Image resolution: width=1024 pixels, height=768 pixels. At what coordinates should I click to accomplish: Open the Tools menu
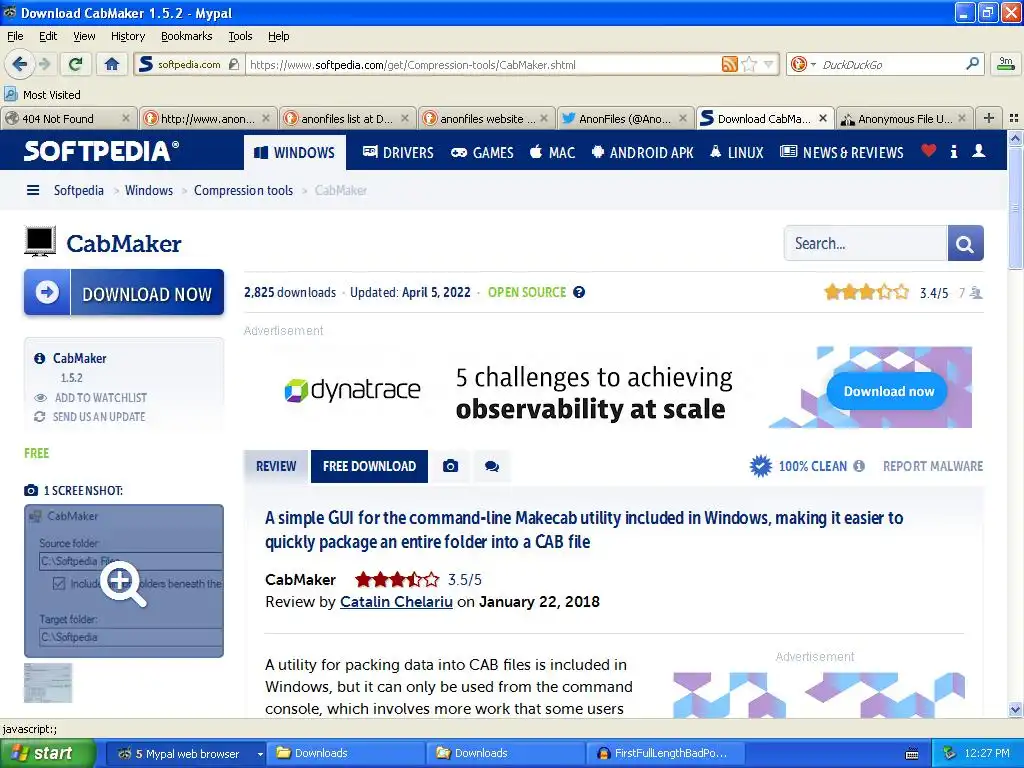point(240,36)
